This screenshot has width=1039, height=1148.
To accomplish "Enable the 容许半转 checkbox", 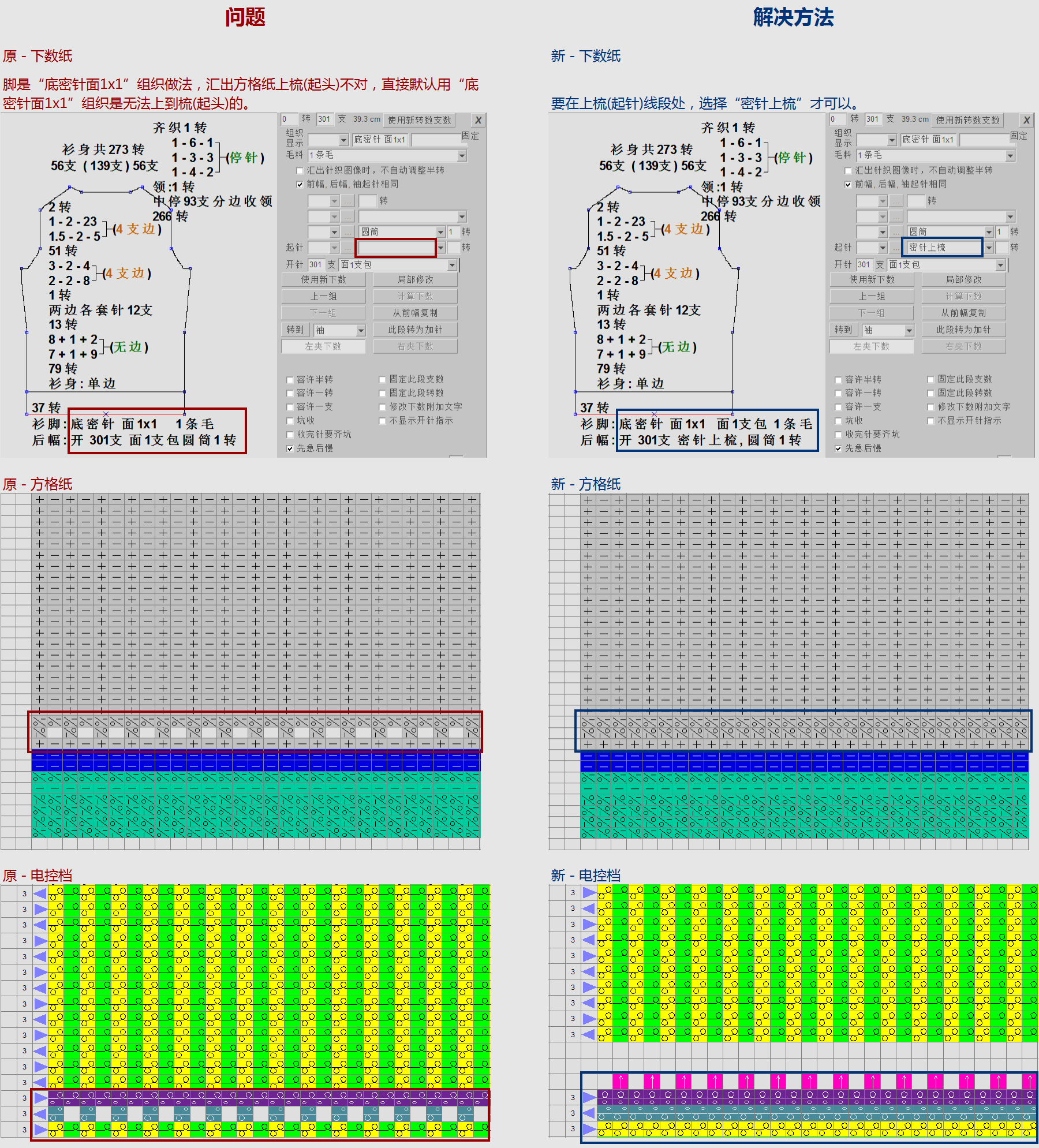I will pyautogui.click(x=290, y=379).
